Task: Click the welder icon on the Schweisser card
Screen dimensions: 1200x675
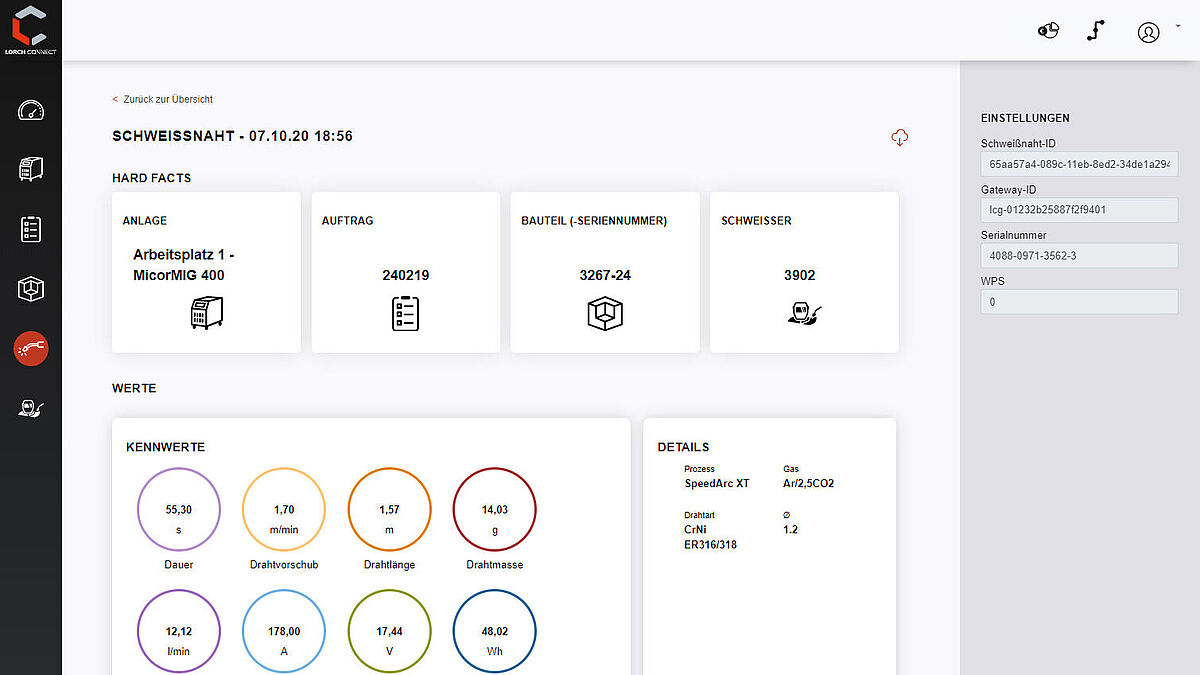Action: point(803,313)
